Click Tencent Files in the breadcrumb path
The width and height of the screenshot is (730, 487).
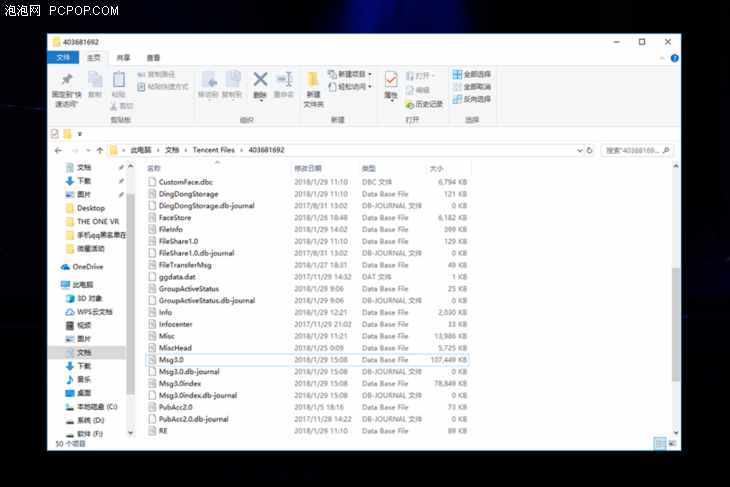tap(214, 150)
